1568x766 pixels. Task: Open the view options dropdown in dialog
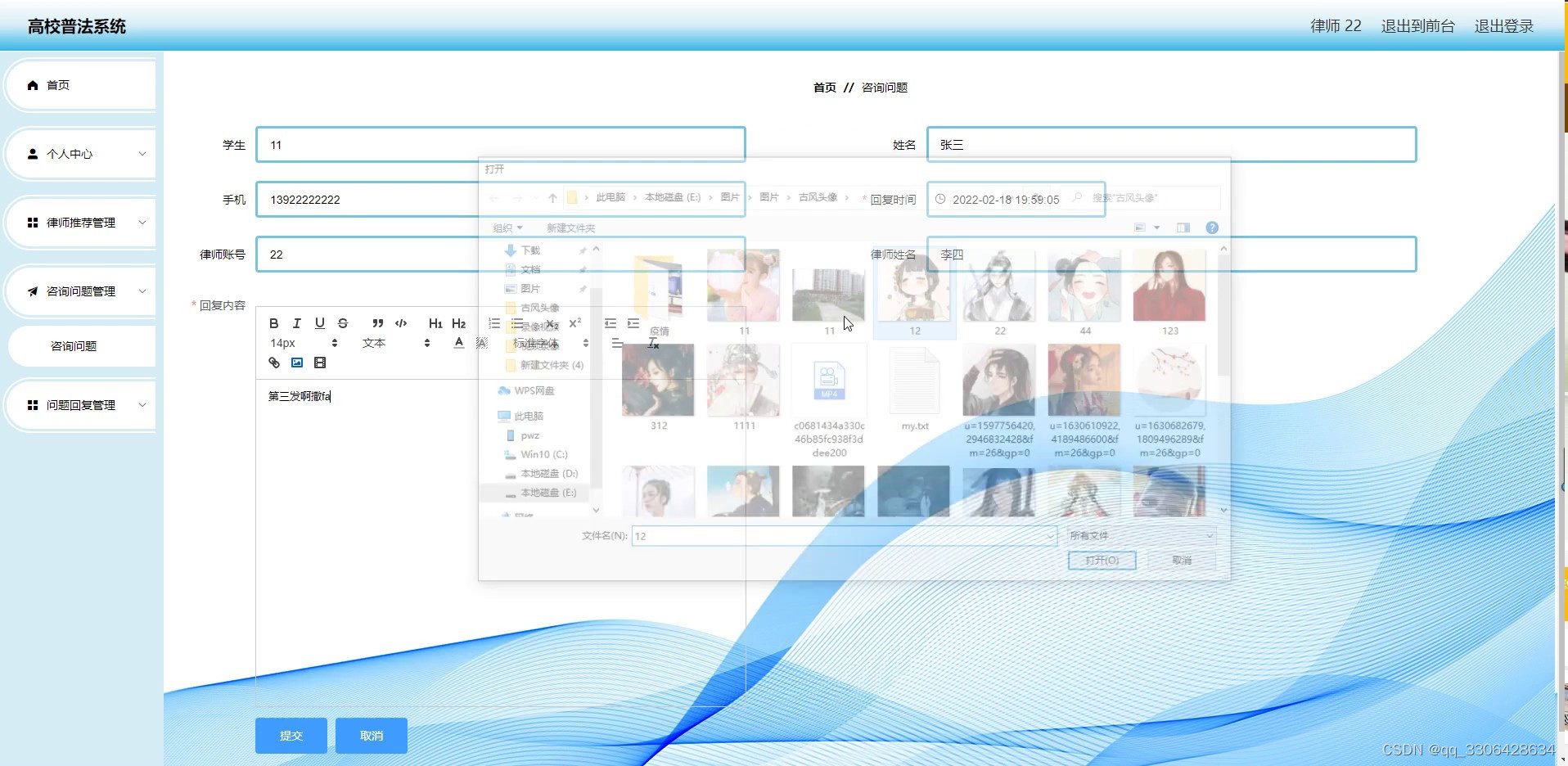point(1157,228)
